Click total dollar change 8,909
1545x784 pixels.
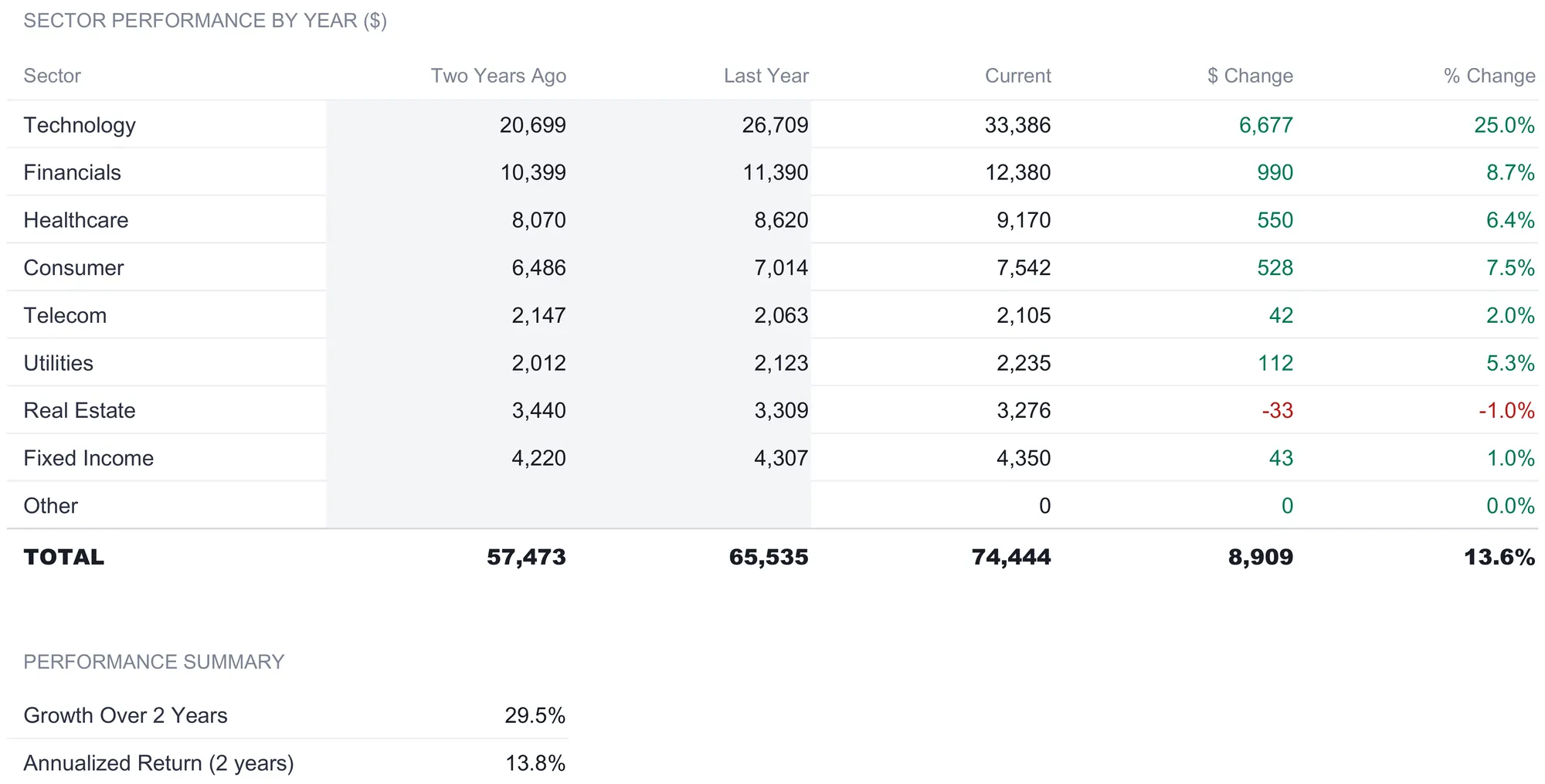click(1261, 557)
